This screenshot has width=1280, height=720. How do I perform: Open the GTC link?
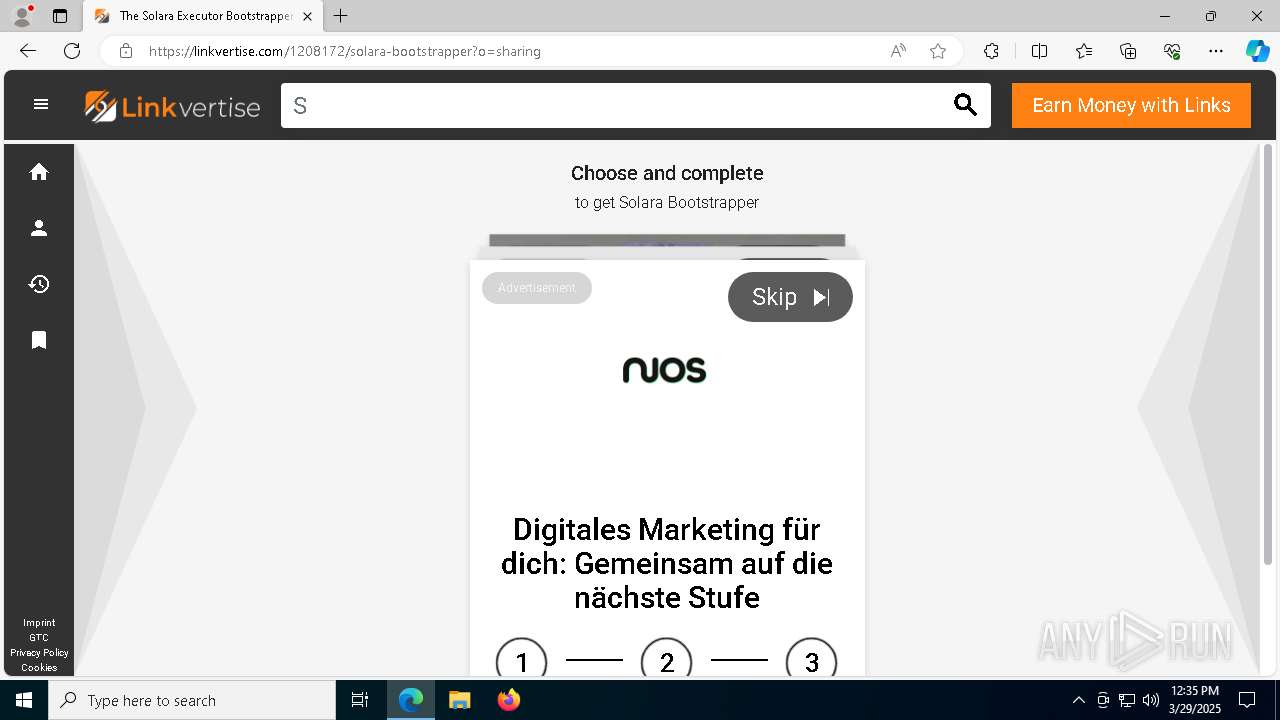39,638
